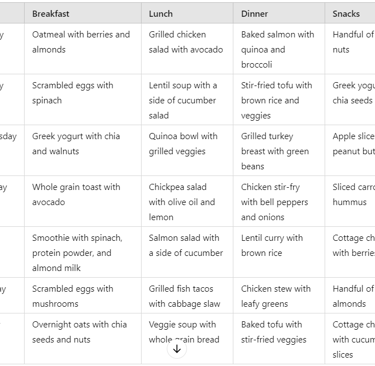Screen dimensions: 375x366
Task: Click the Smoothie with spinach and protein powder cell
Action: pos(83,252)
